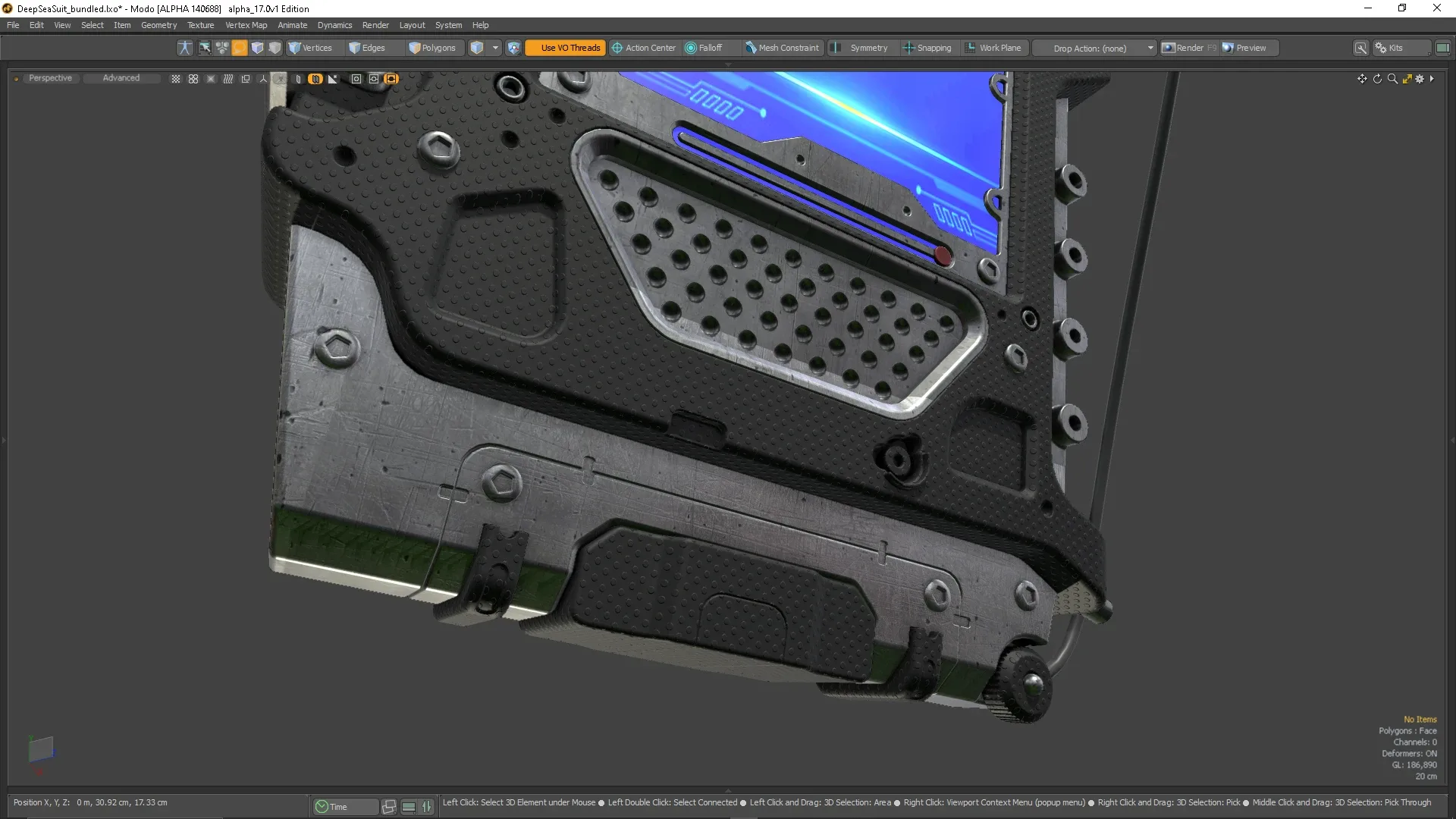
Task: Click the grey cube mode icon
Action: click(x=275, y=48)
